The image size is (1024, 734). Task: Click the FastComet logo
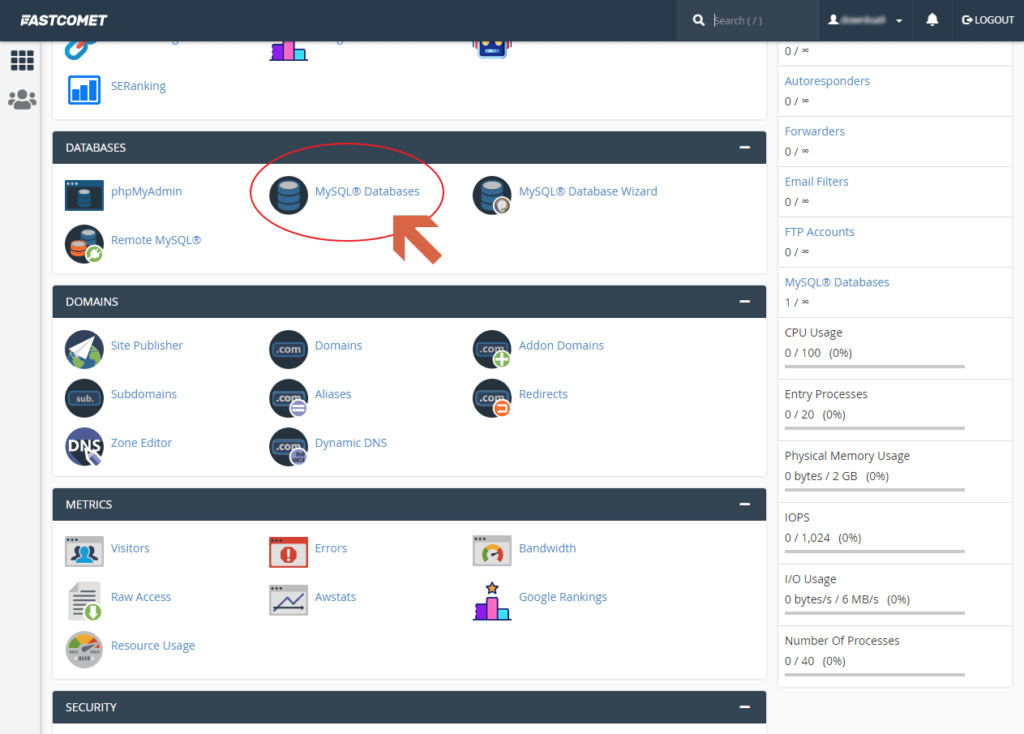tap(63, 20)
